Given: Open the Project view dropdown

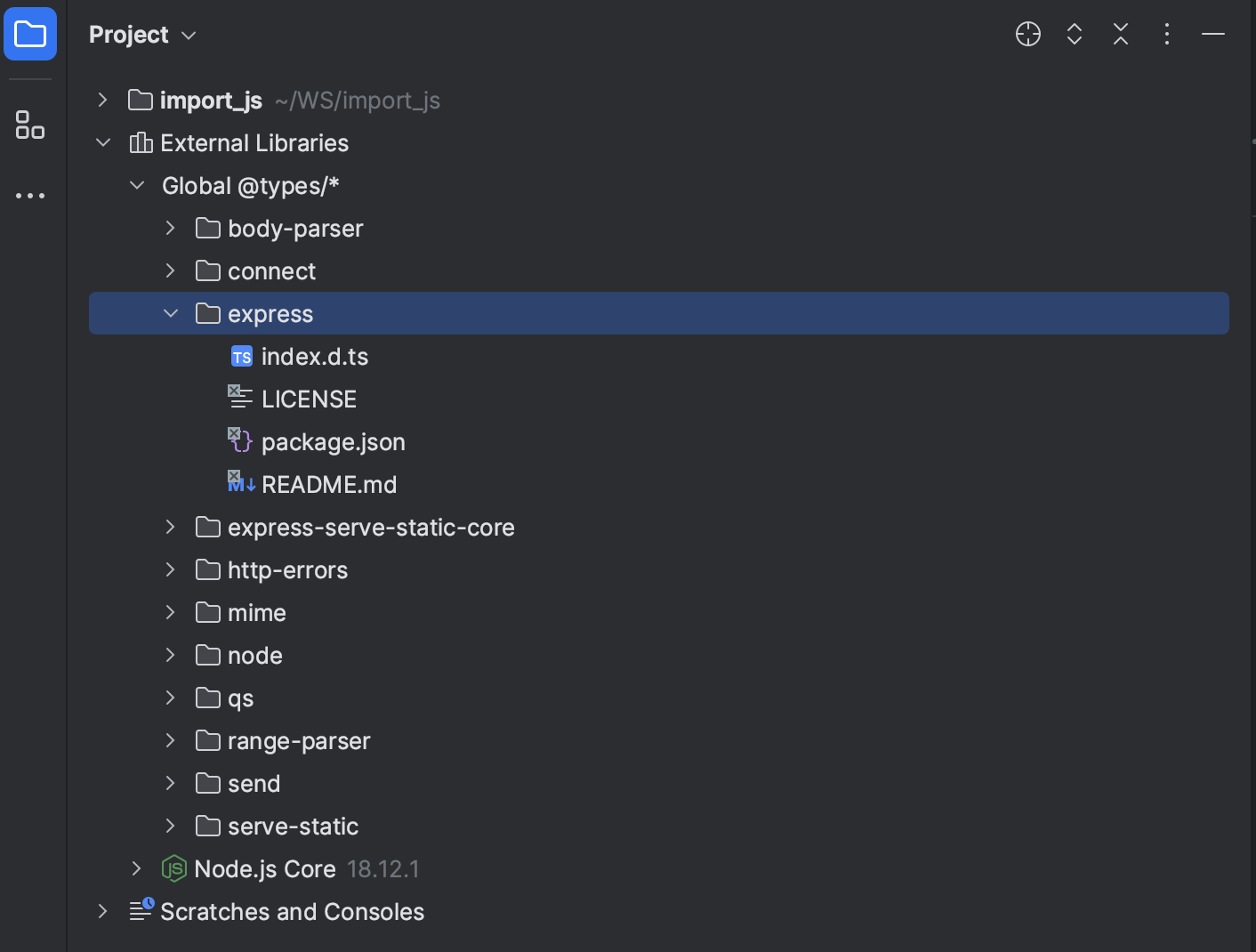Looking at the screenshot, I should [x=188, y=36].
